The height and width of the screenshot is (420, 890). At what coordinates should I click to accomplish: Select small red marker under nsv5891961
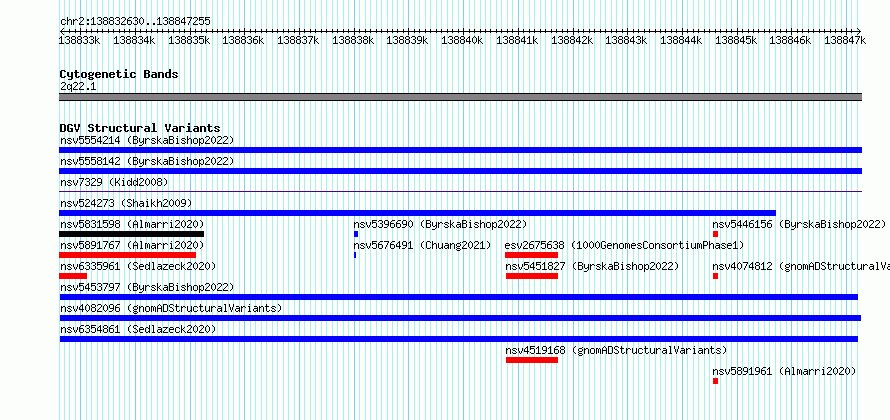[716, 381]
